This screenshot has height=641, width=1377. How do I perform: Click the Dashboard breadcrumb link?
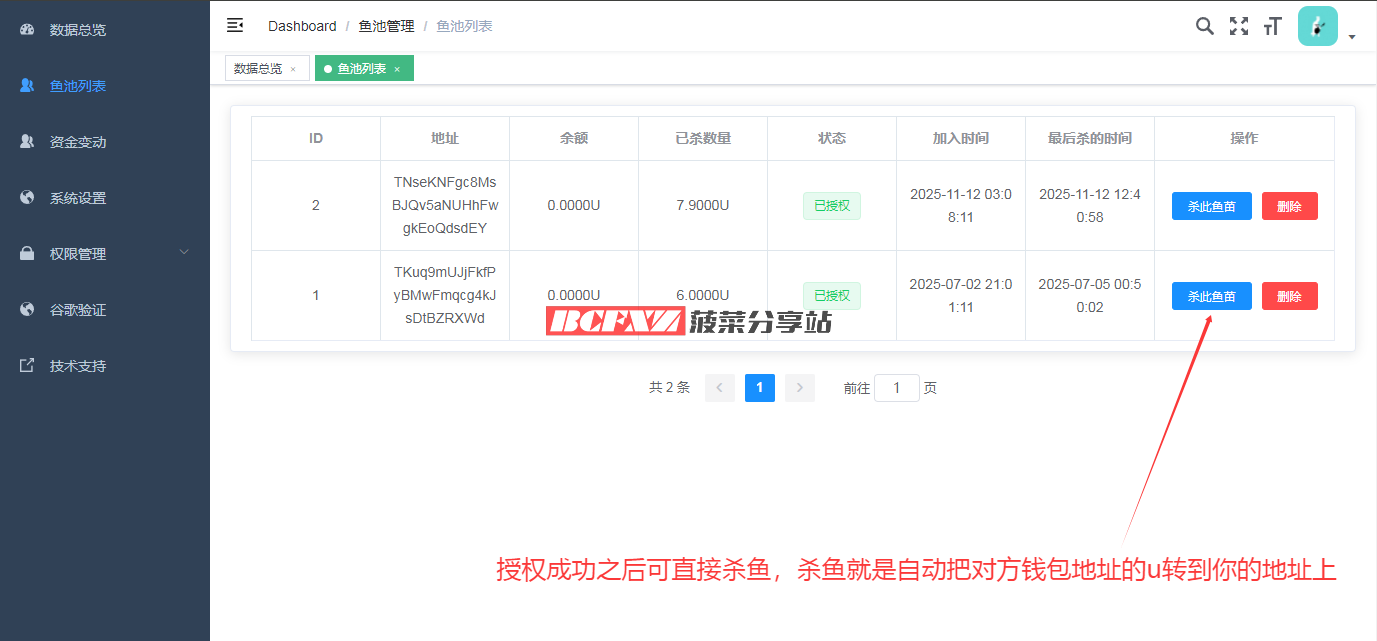pos(302,26)
